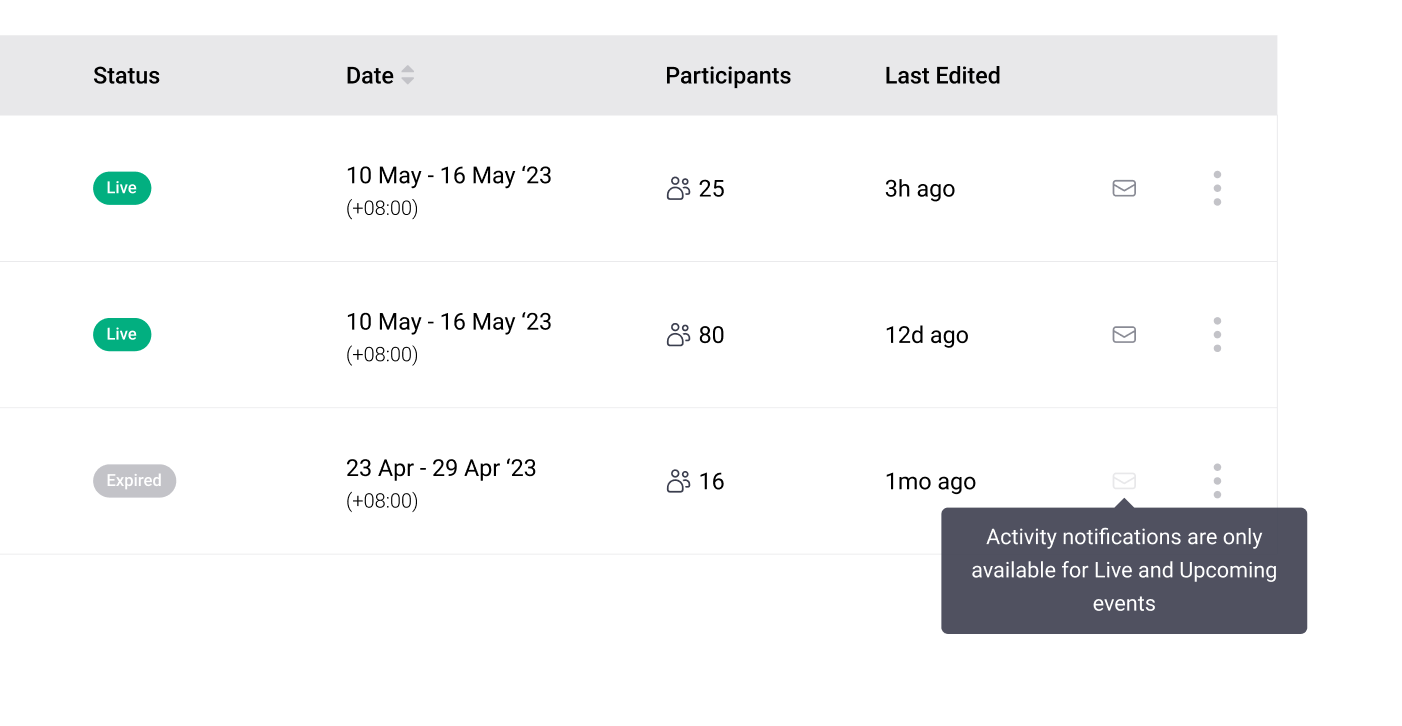Open the three-dot menu for the 12d ago row

(x=1217, y=334)
